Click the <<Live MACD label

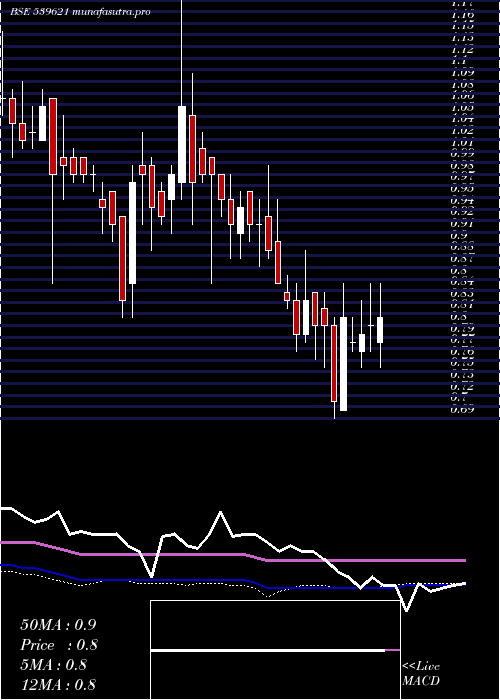[421, 673]
